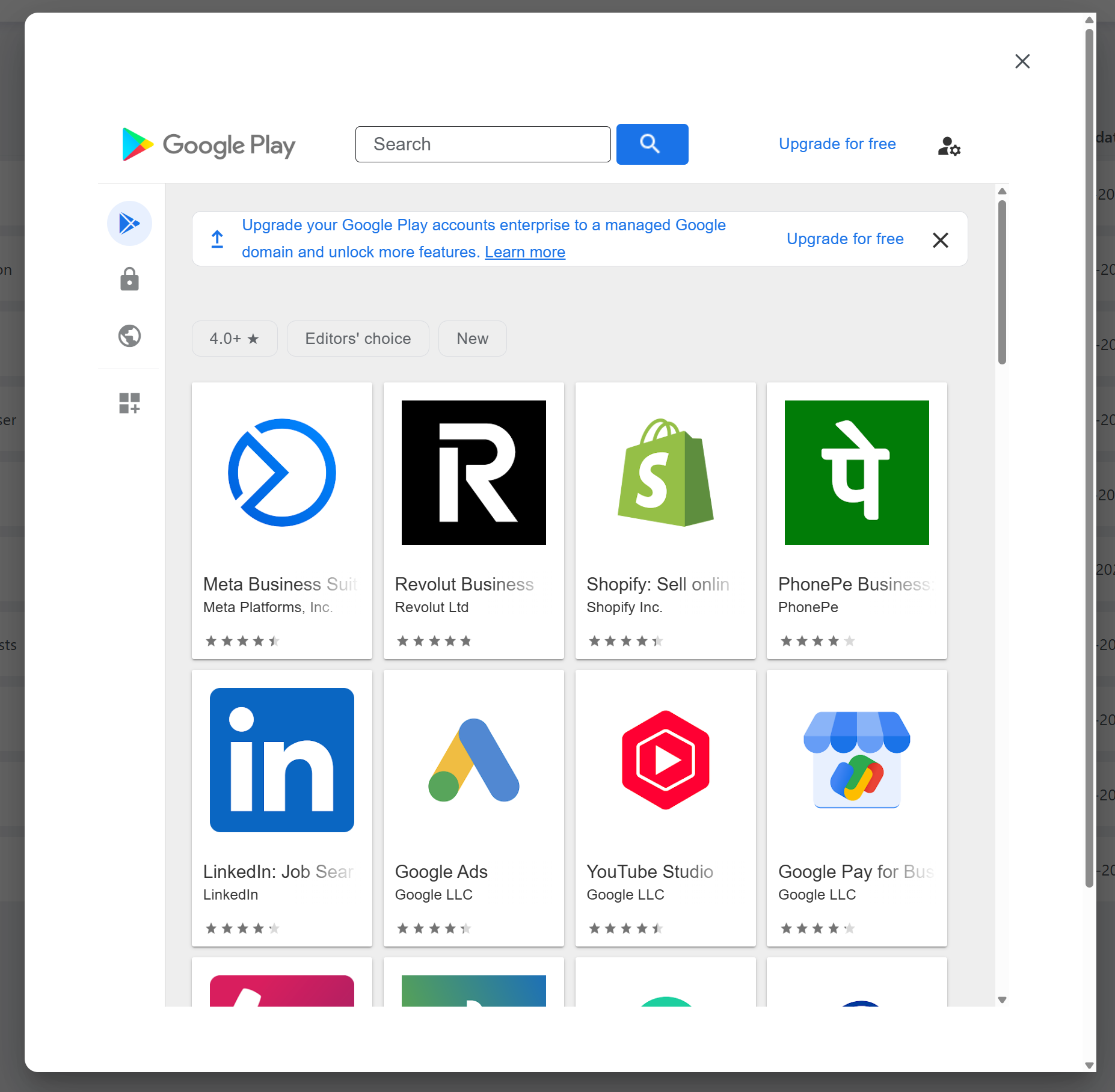Click the Revolut Business title
Viewport: 1115px width, 1092px height.
[464, 584]
